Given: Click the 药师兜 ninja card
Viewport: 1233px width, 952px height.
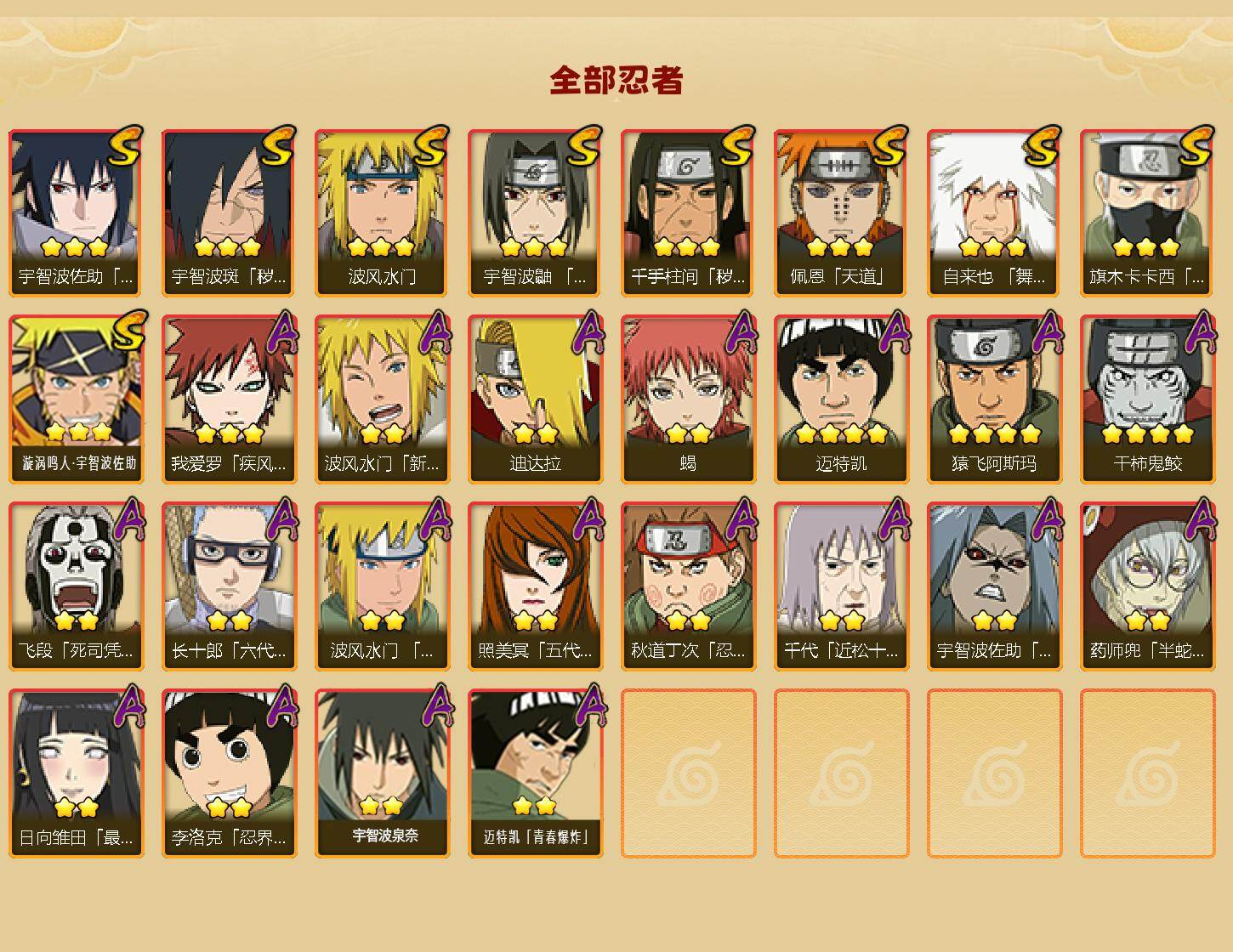Looking at the screenshot, I should (1147, 586).
